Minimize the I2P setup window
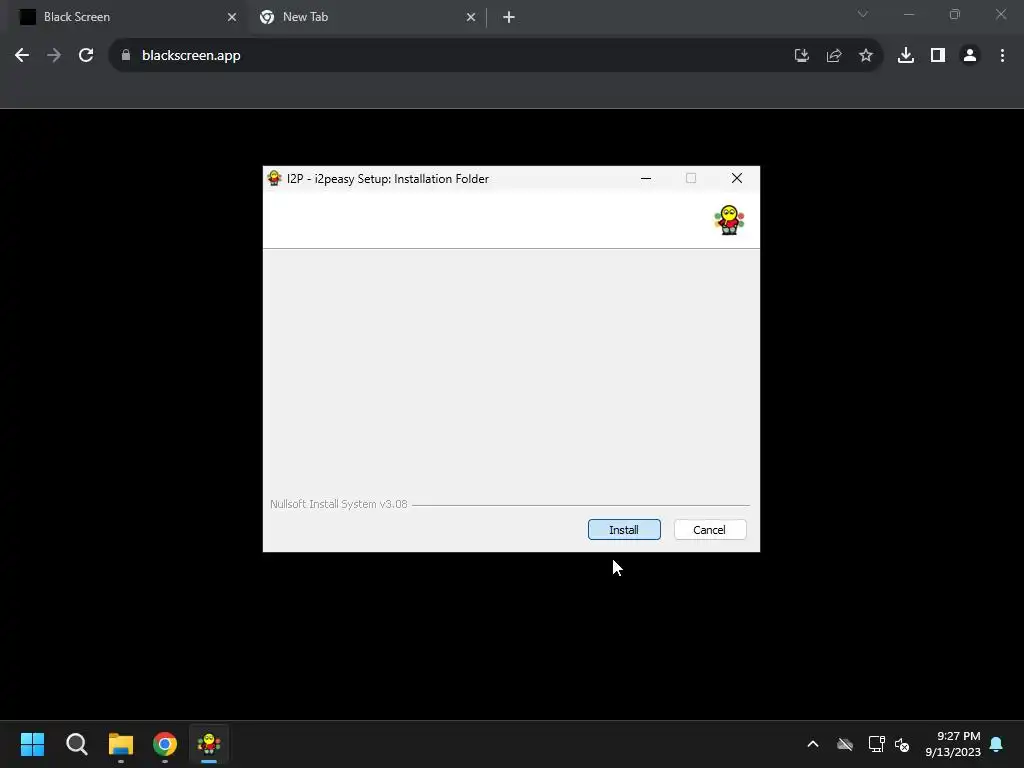 click(646, 178)
